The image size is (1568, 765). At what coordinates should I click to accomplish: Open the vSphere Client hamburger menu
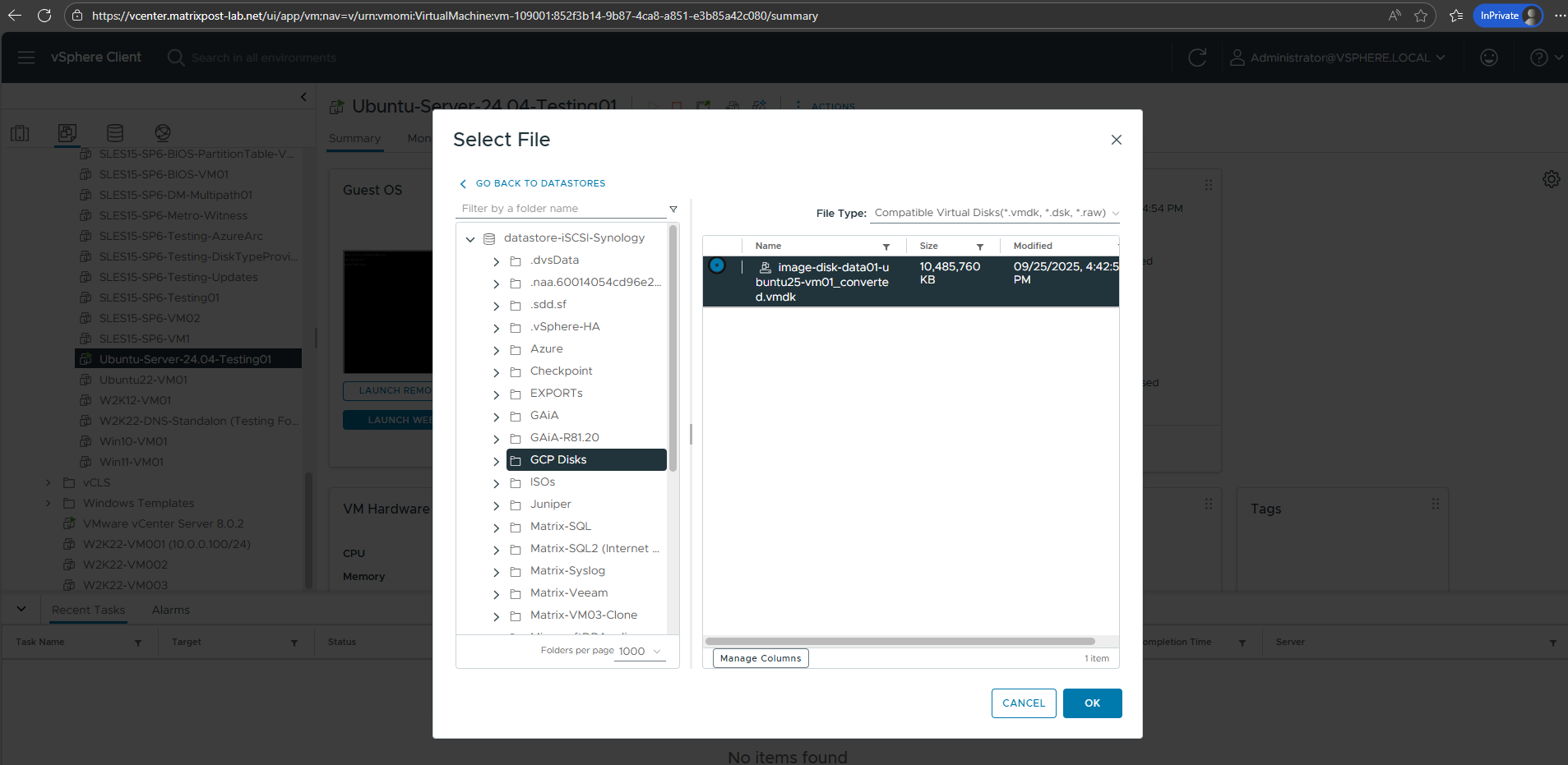26,58
